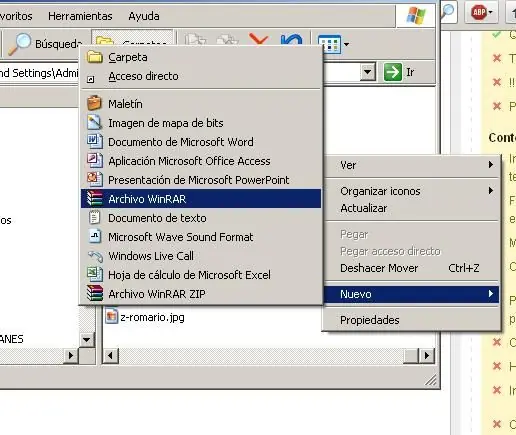Click Actualizar in context menu
The image size is (516, 435).
412,208
